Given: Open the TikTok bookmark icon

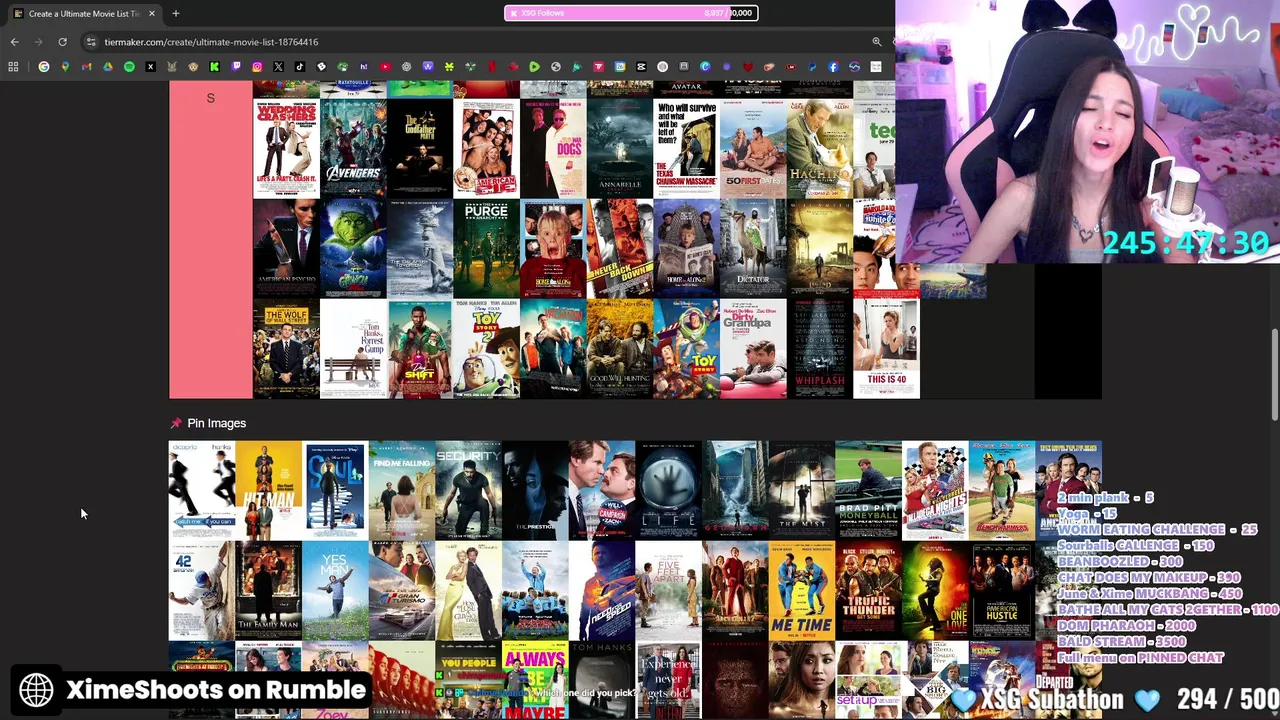Looking at the screenshot, I should tap(299, 67).
